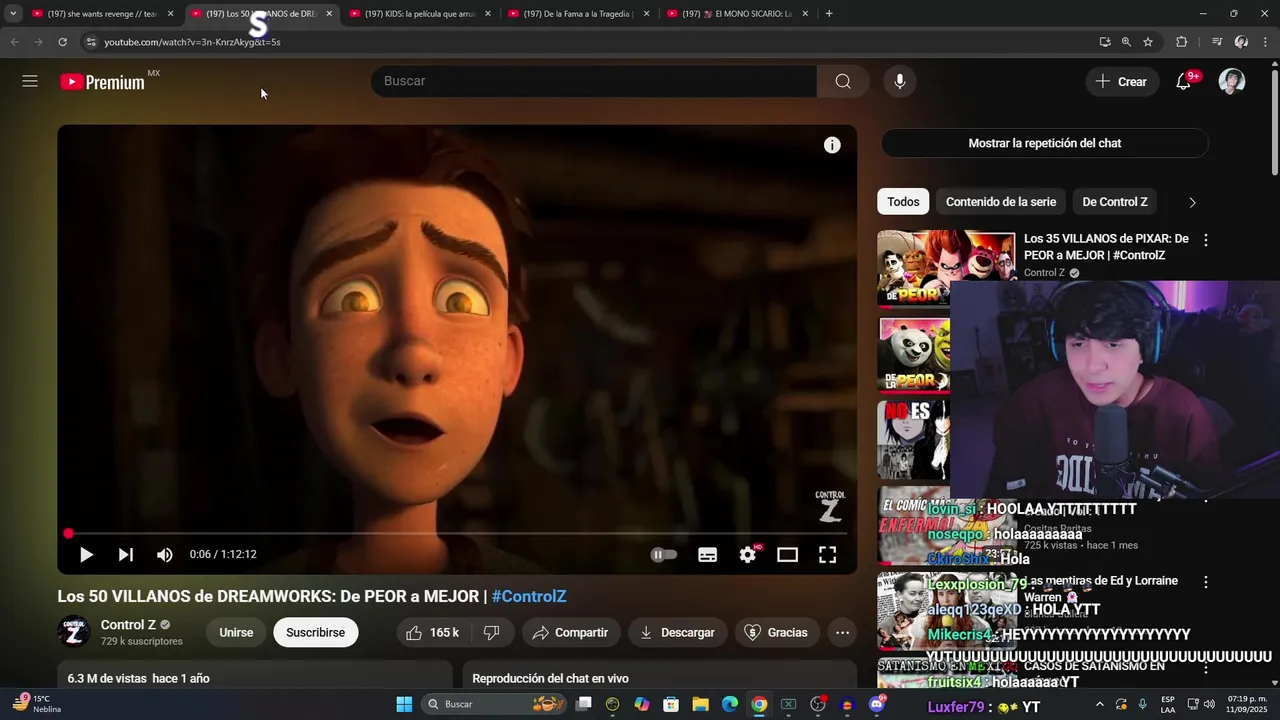1280x720 pixels.
Task: Switch to 'El MONO SICARIO' browser tab
Action: click(737, 14)
